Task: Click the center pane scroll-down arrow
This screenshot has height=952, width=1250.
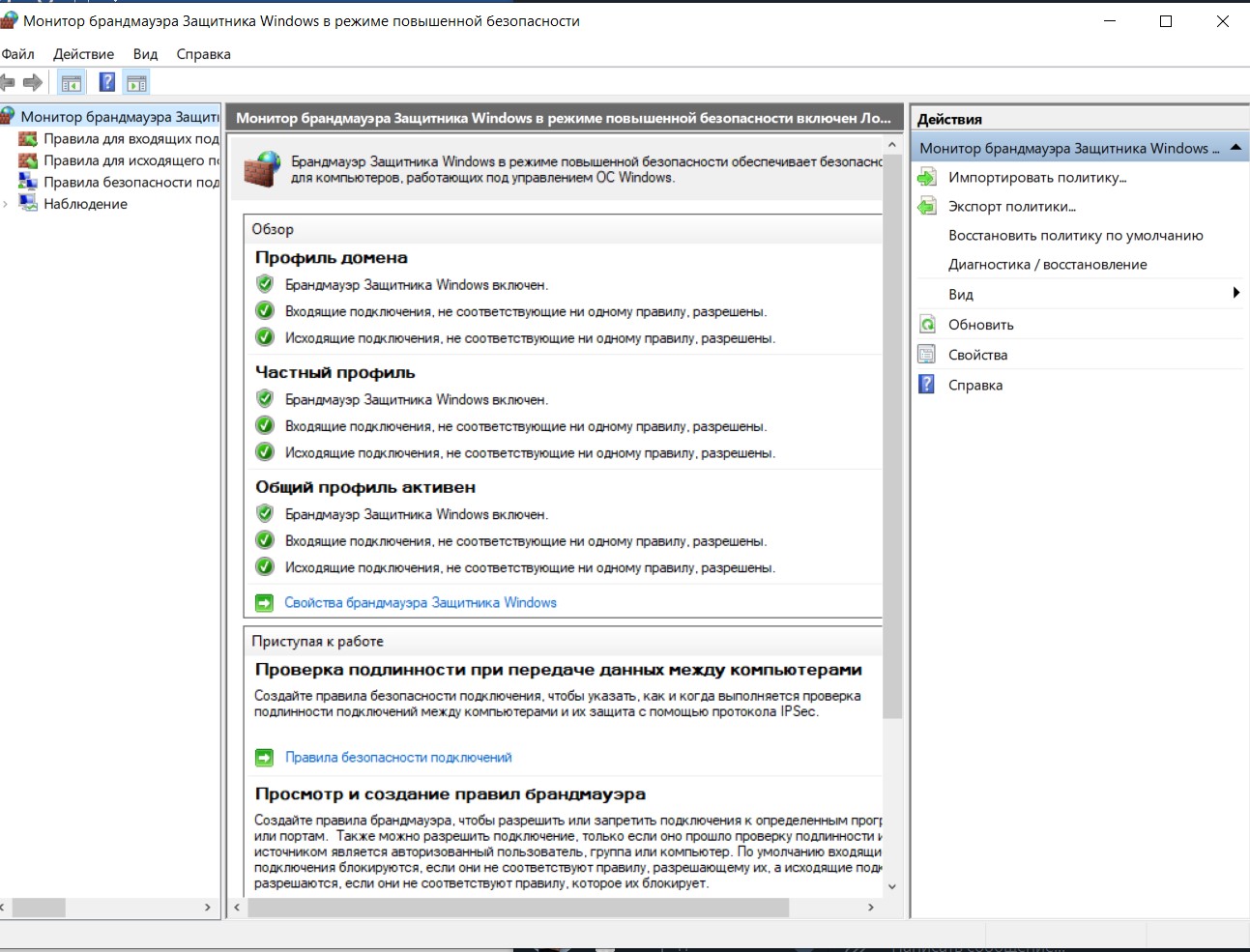Action: (892, 886)
